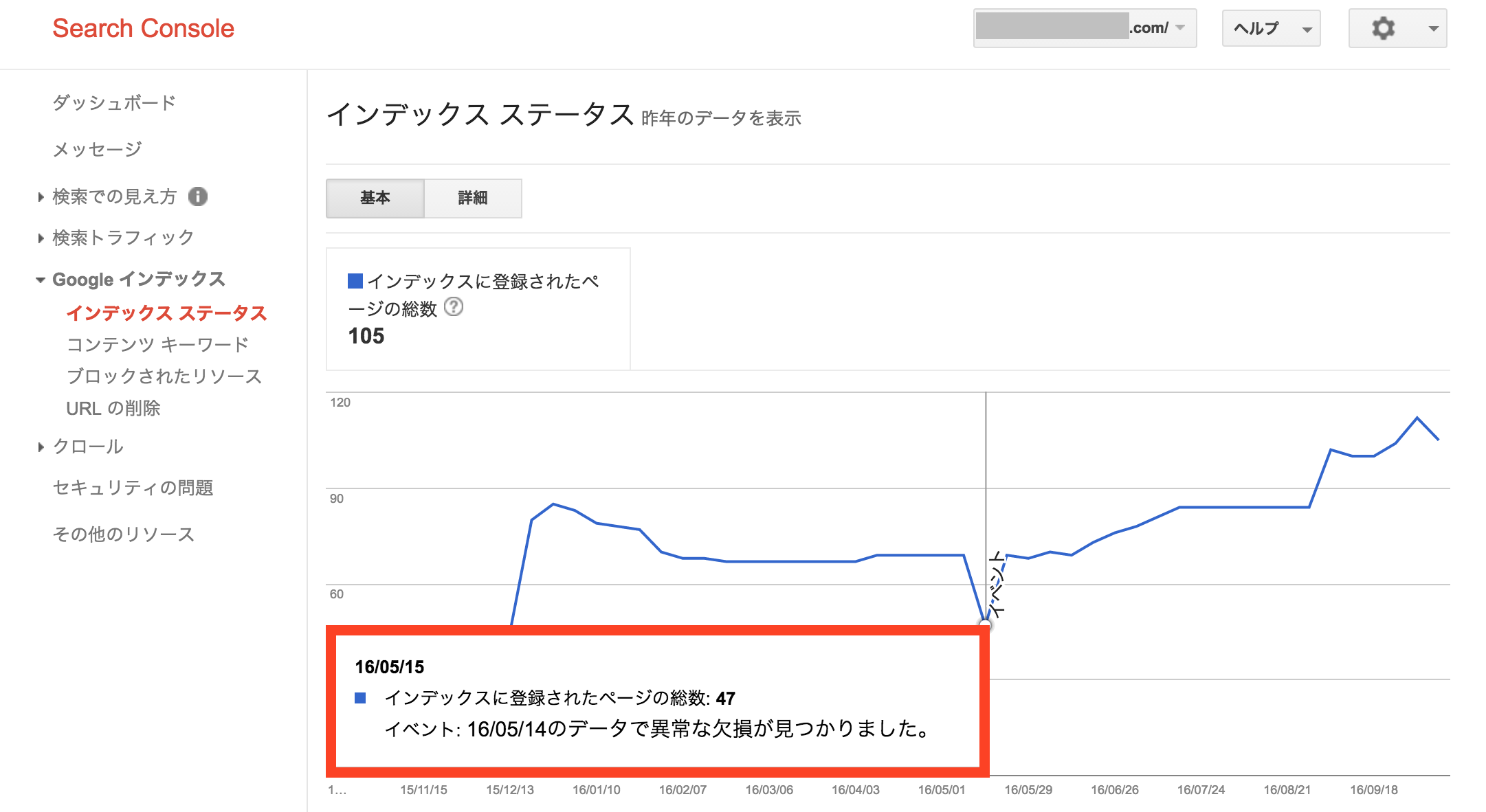Expand the 検索トラフィック section arrow
Viewport: 1486px width, 812px height.
coord(41,238)
